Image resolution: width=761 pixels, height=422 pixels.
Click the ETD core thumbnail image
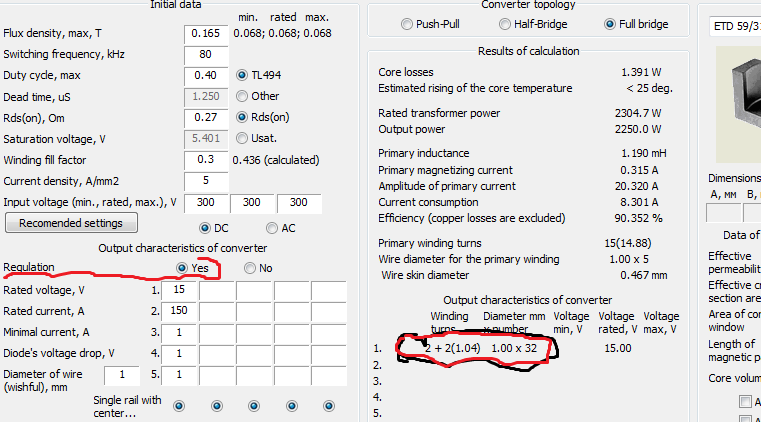pos(739,104)
